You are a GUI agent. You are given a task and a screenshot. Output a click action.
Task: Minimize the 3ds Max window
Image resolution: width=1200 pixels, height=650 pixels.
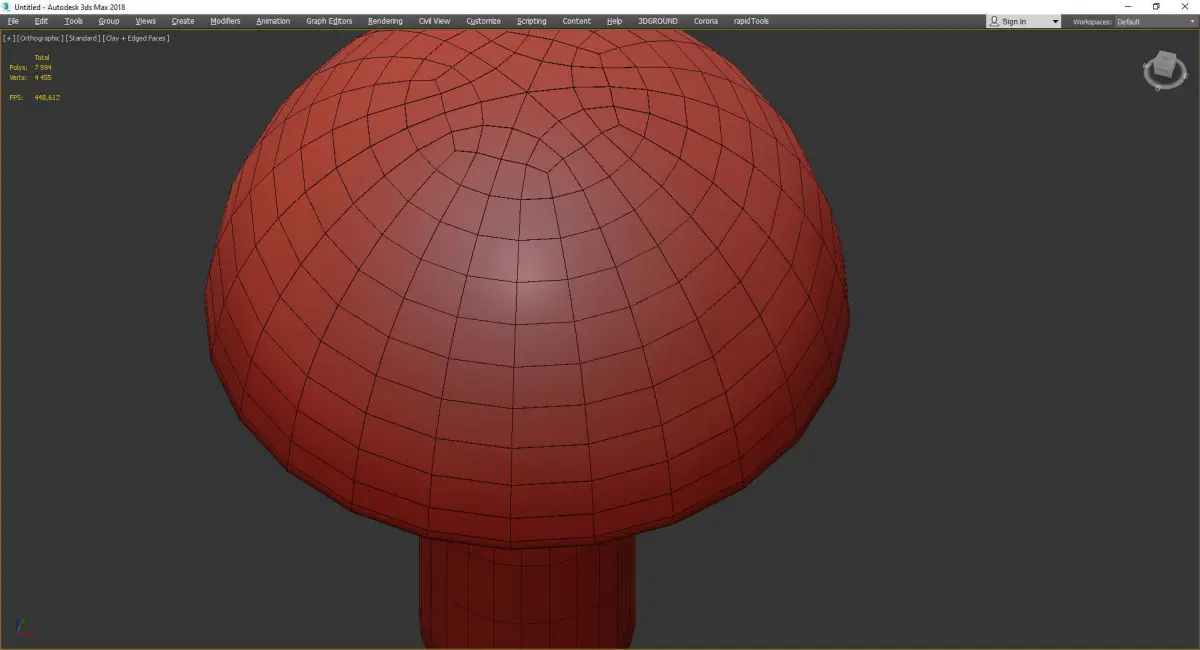(x=1128, y=7)
